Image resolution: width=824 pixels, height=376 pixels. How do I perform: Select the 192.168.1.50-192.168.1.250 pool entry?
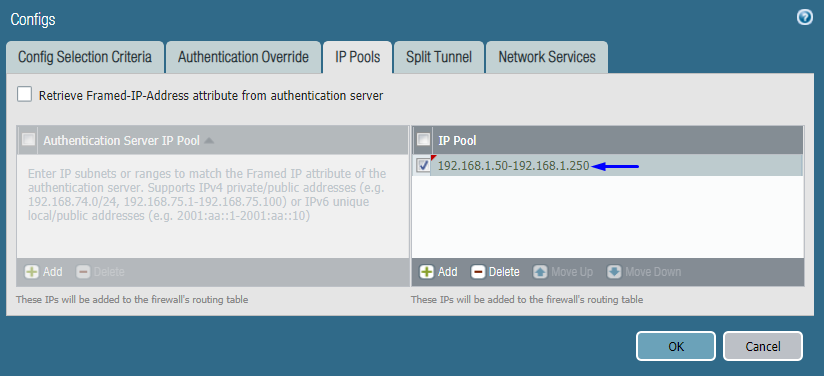tap(513, 166)
